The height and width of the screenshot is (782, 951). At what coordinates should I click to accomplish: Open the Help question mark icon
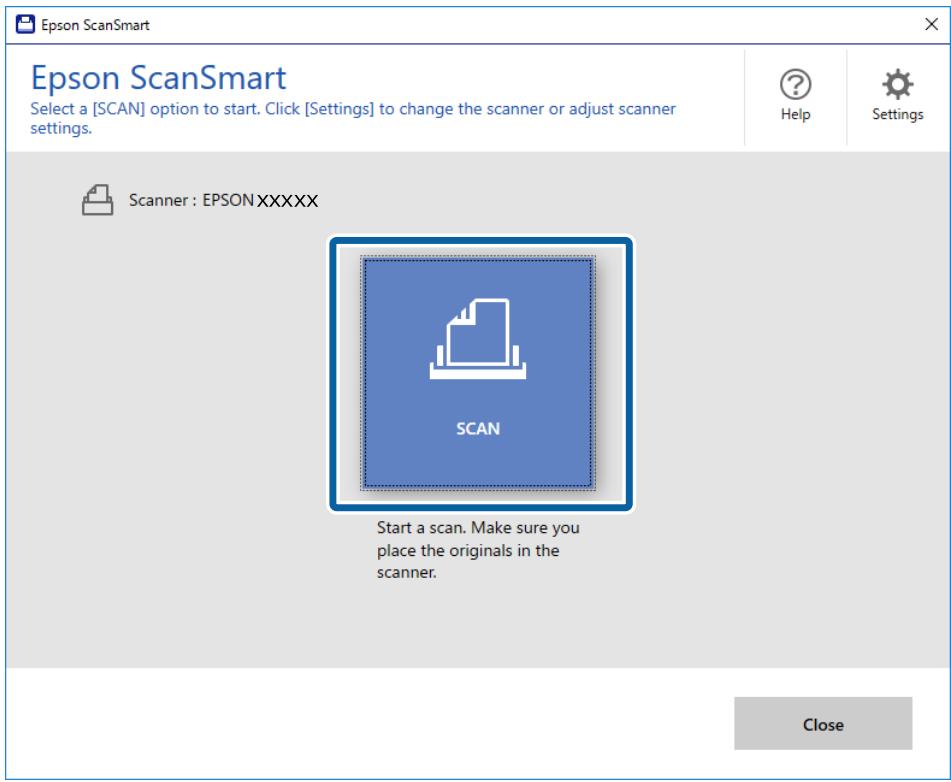coord(795,84)
